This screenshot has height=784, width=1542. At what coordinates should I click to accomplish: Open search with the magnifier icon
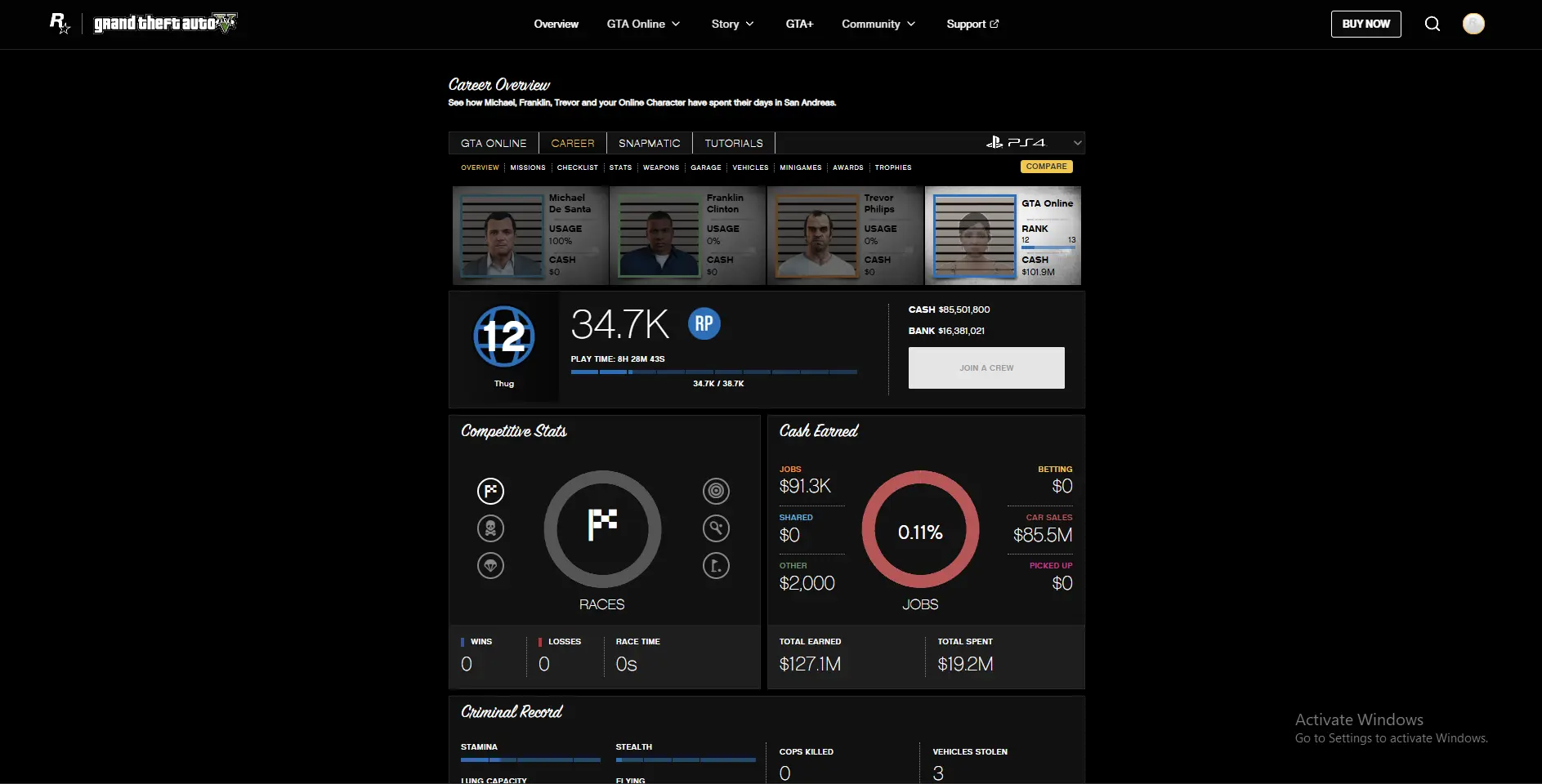[x=1432, y=24]
